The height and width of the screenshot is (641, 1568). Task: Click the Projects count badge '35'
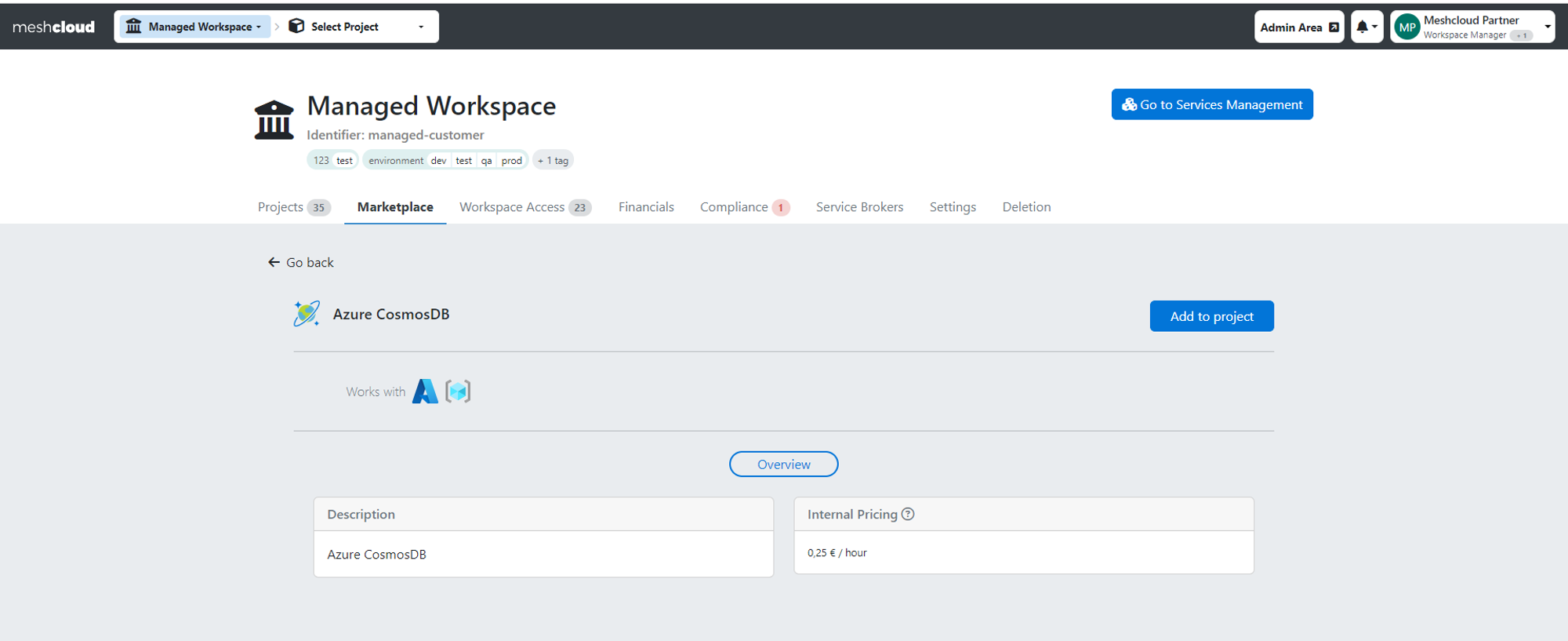click(318, 208)
